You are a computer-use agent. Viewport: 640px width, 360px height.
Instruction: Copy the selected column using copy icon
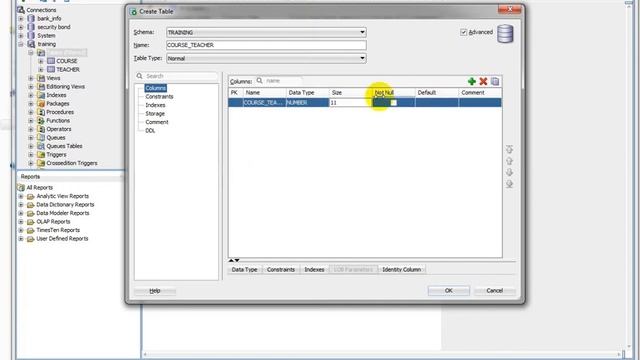[495, 81]
